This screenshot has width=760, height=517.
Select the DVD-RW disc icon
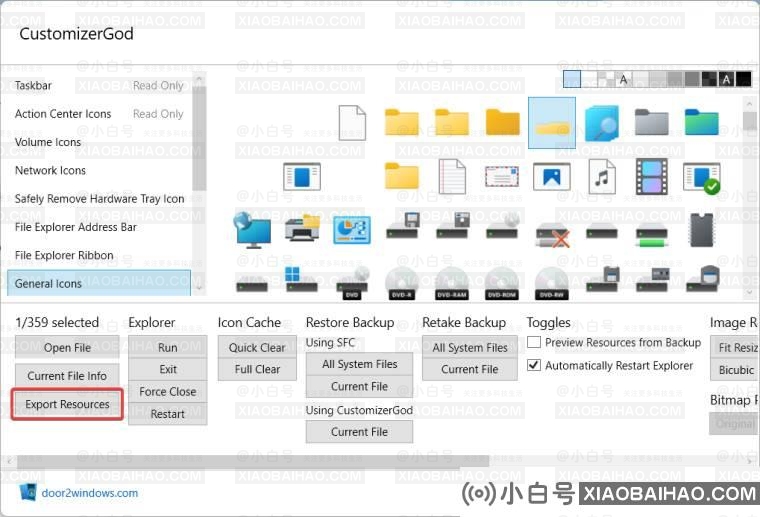coord(552,283)
